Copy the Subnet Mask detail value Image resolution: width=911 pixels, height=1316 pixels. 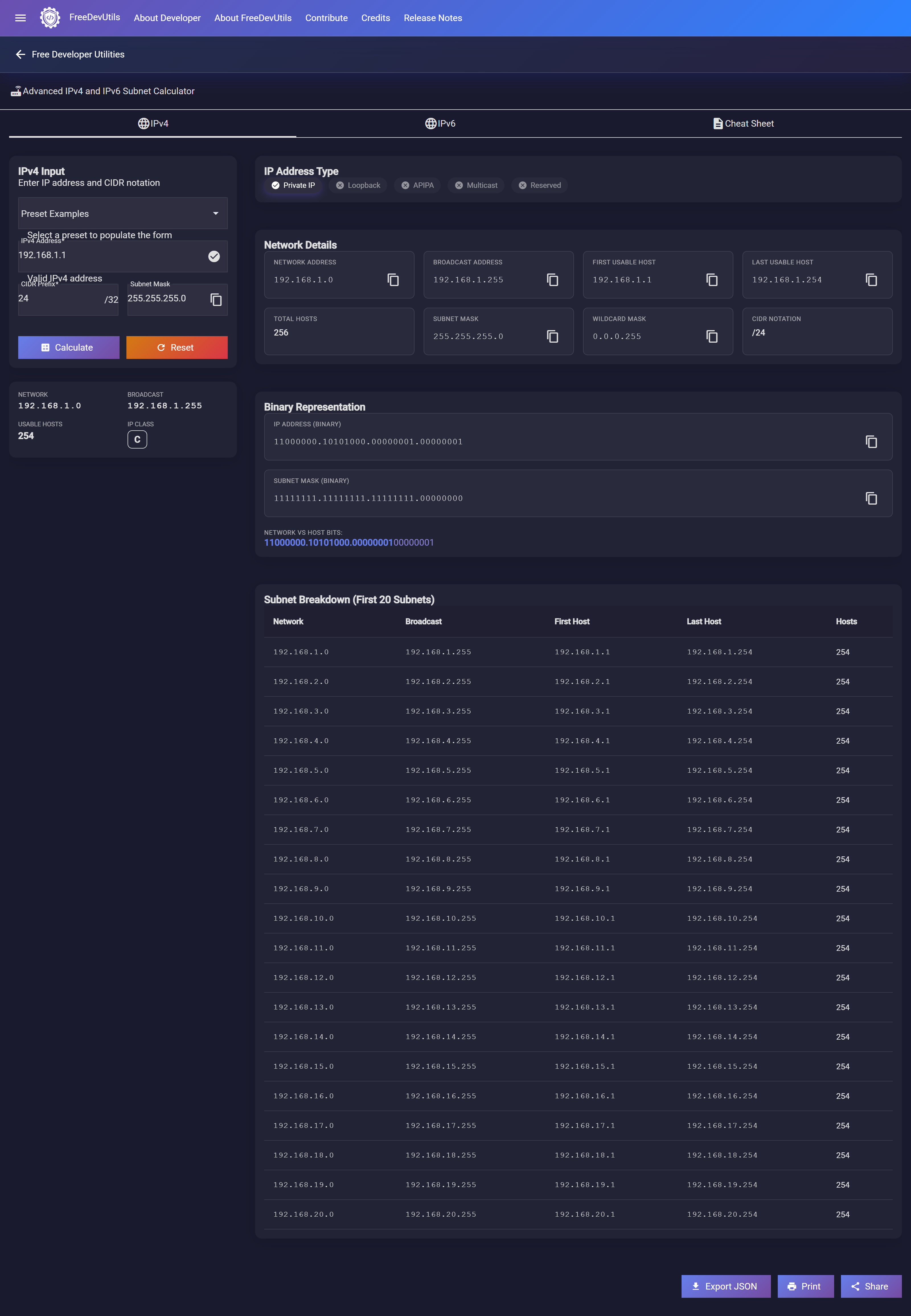point(552,336)
